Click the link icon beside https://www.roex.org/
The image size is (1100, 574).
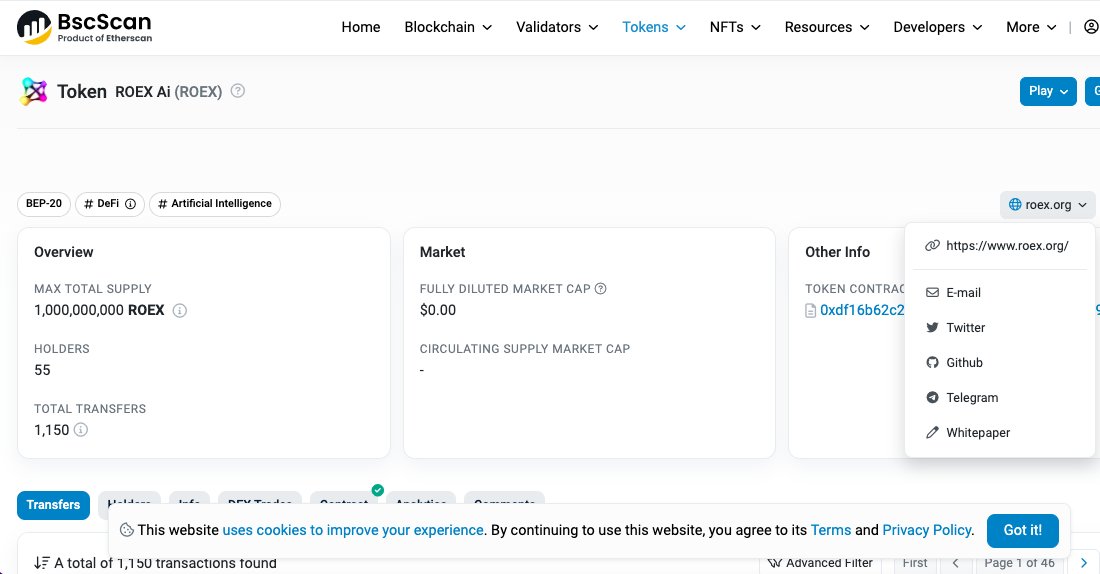(x=932, y=246)
